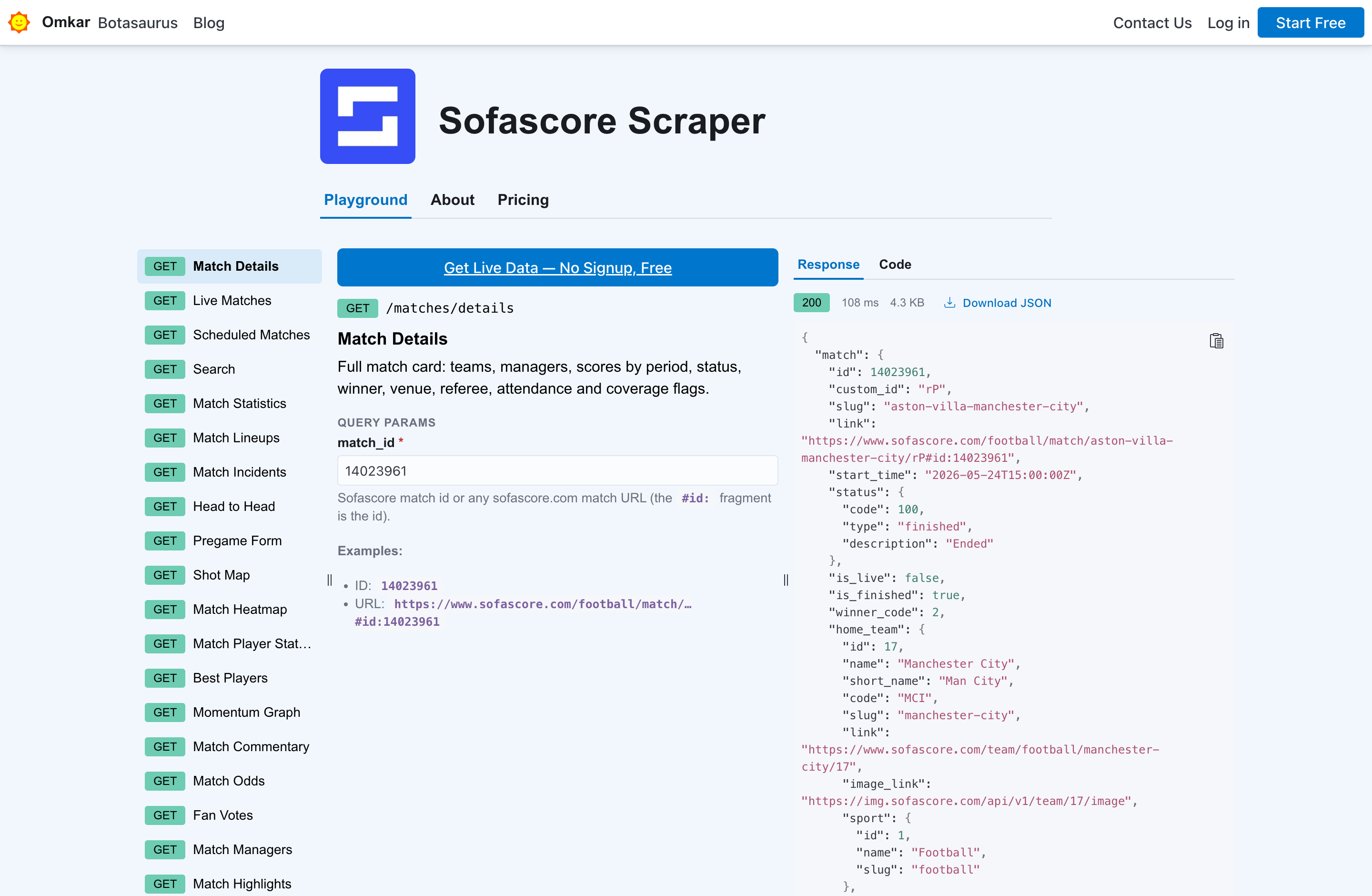Click the QUERY PARAMS heading
This screenshot has height=896, width=1372.
[386, 423]
